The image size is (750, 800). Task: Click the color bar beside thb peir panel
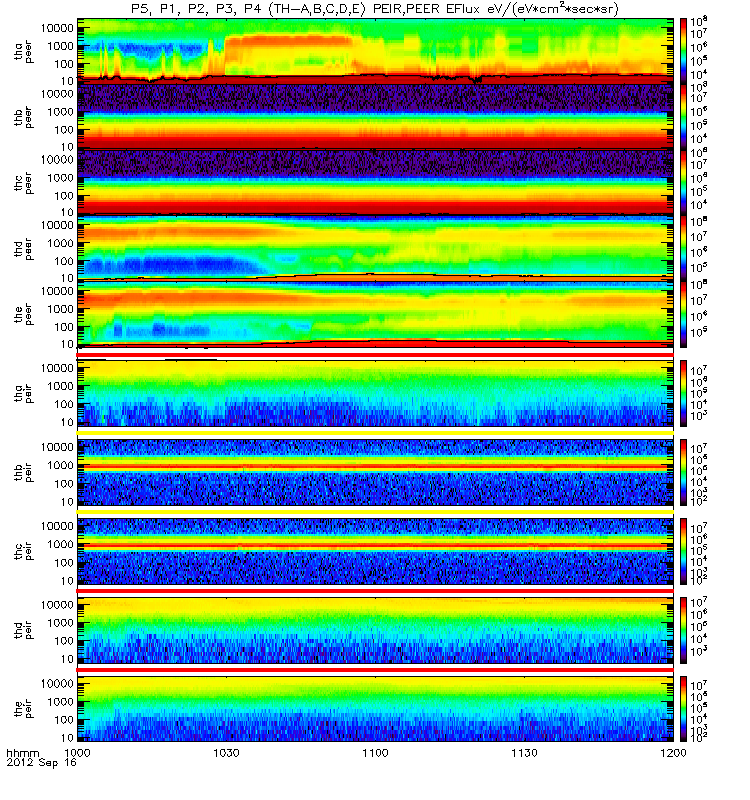(684, 472)
